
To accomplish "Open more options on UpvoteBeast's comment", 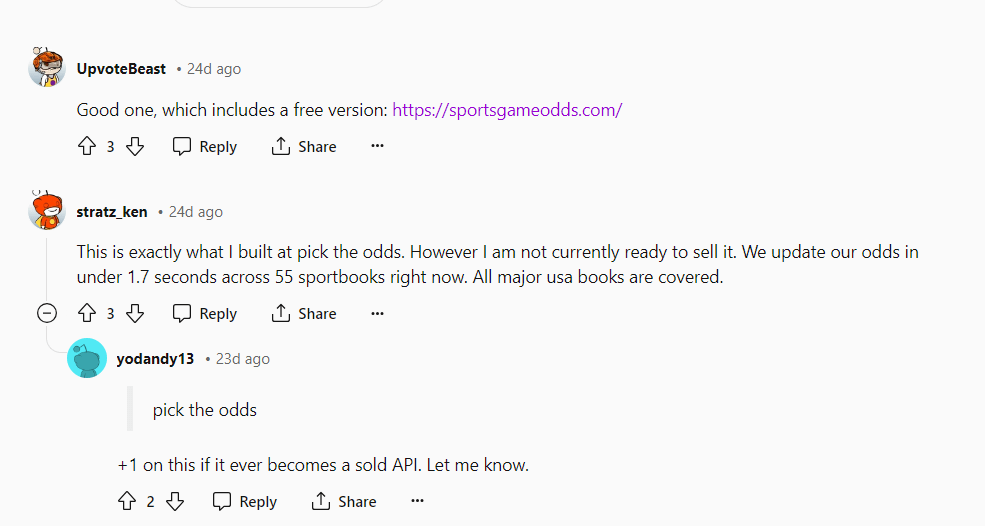I will point(377,147).
